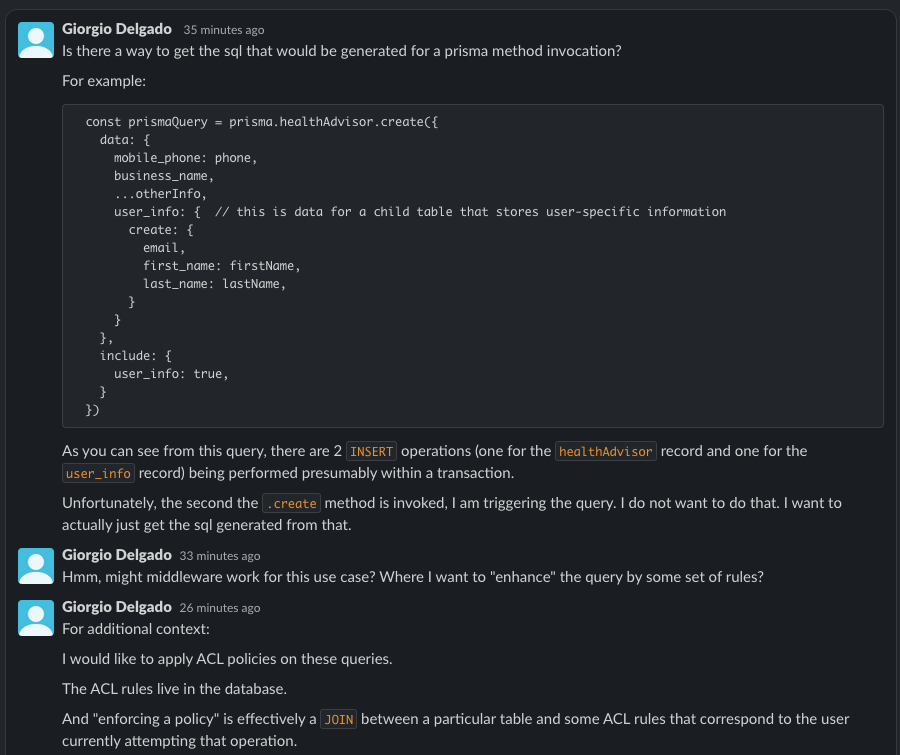
Task: Click Giorgio Delgado's name on the third message
Action: tap(117, 606)
